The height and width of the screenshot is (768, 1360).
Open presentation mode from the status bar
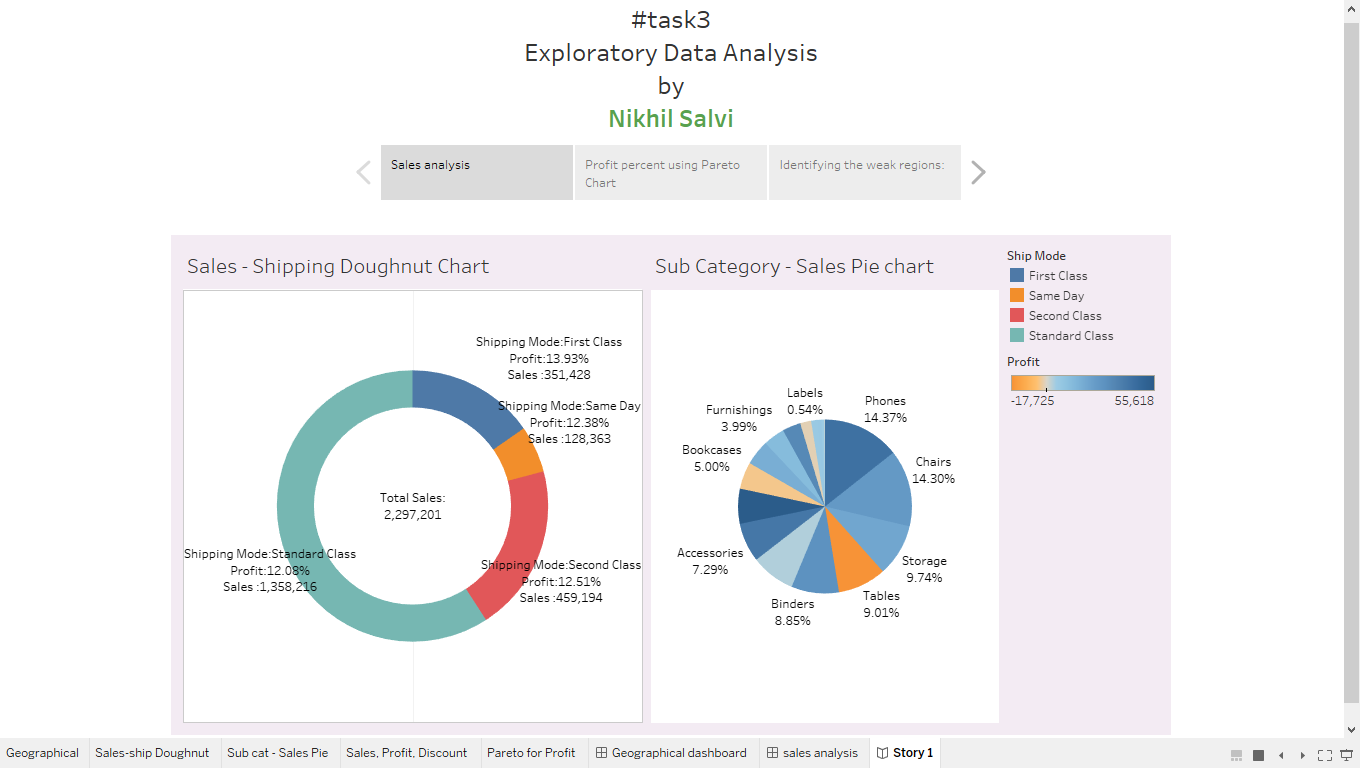(1343, 755)
